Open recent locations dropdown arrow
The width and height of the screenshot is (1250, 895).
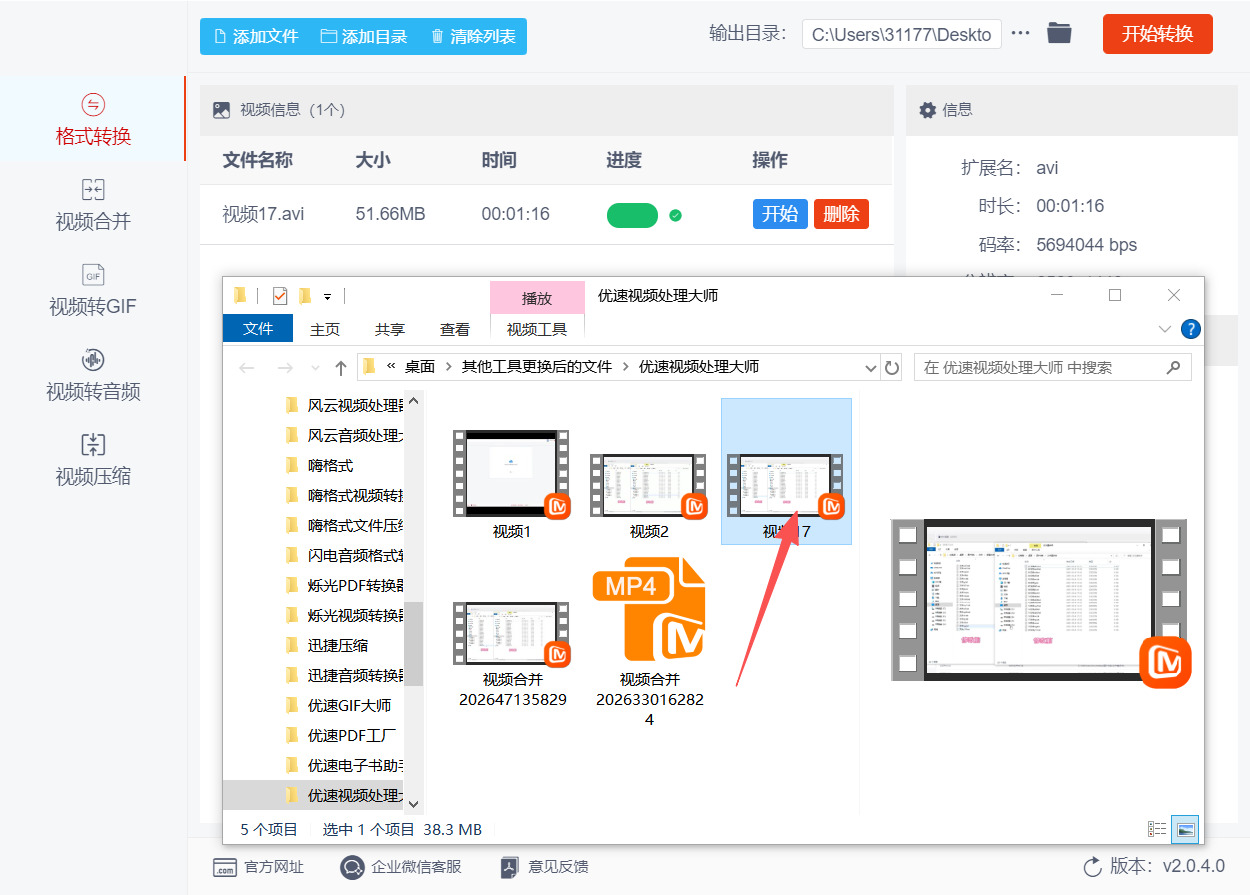click(316, 368)
